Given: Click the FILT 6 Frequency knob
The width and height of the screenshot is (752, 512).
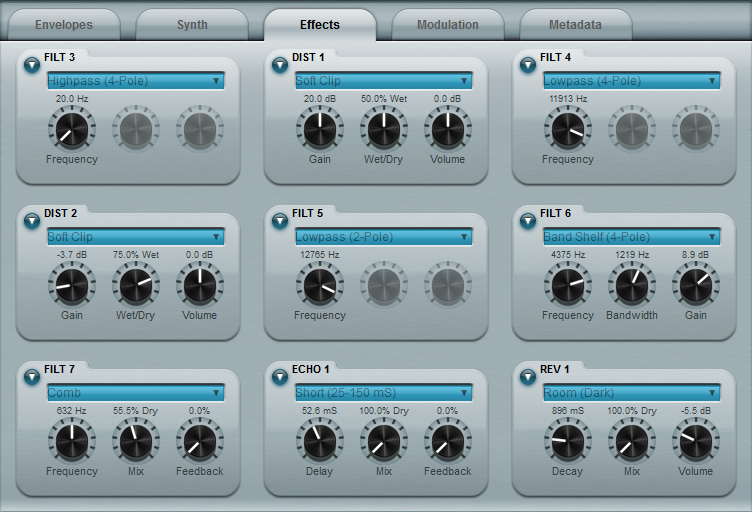Looking at the screenshot, I should [568, 285].
